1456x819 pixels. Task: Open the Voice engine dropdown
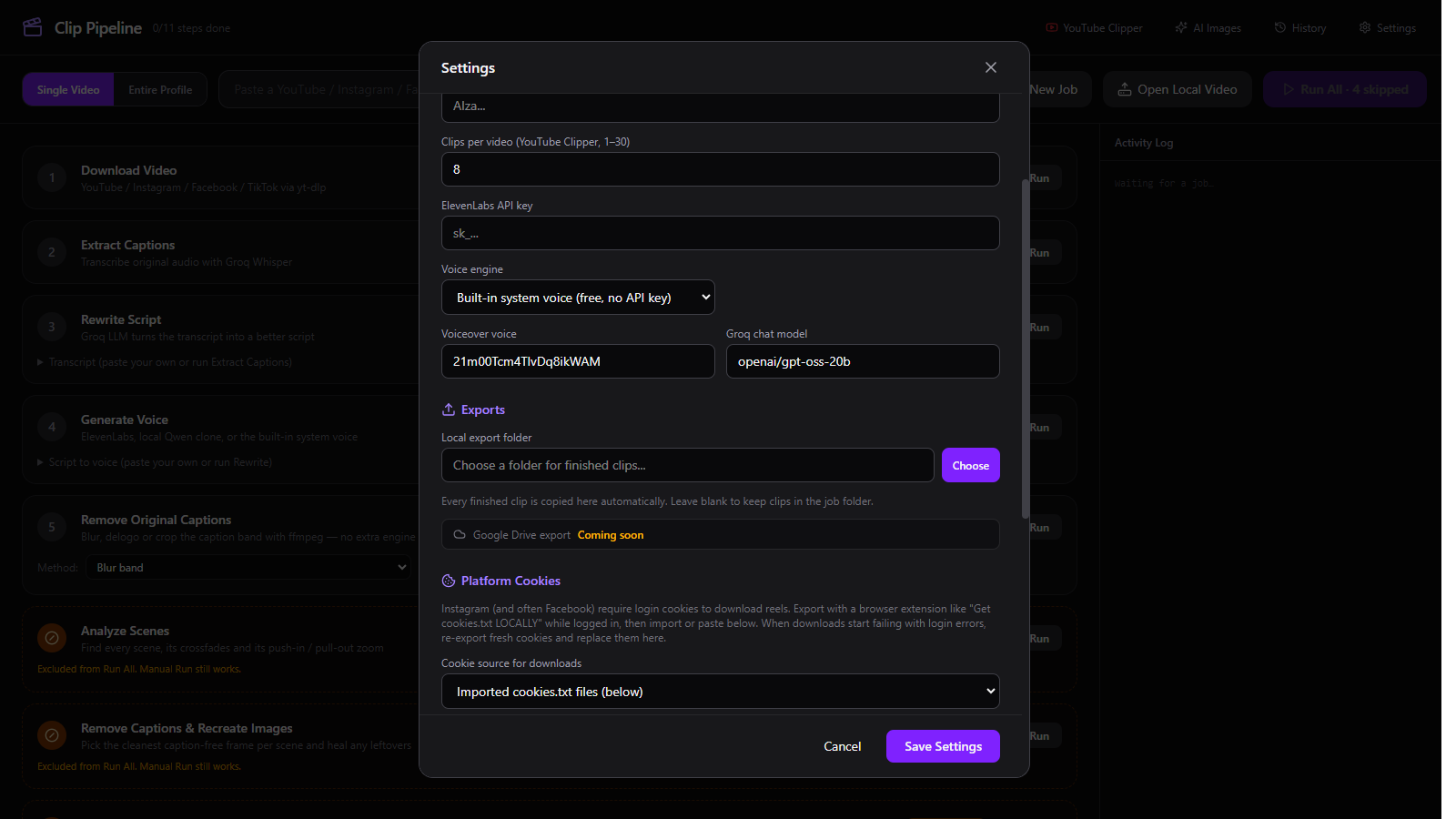(578, 298)
